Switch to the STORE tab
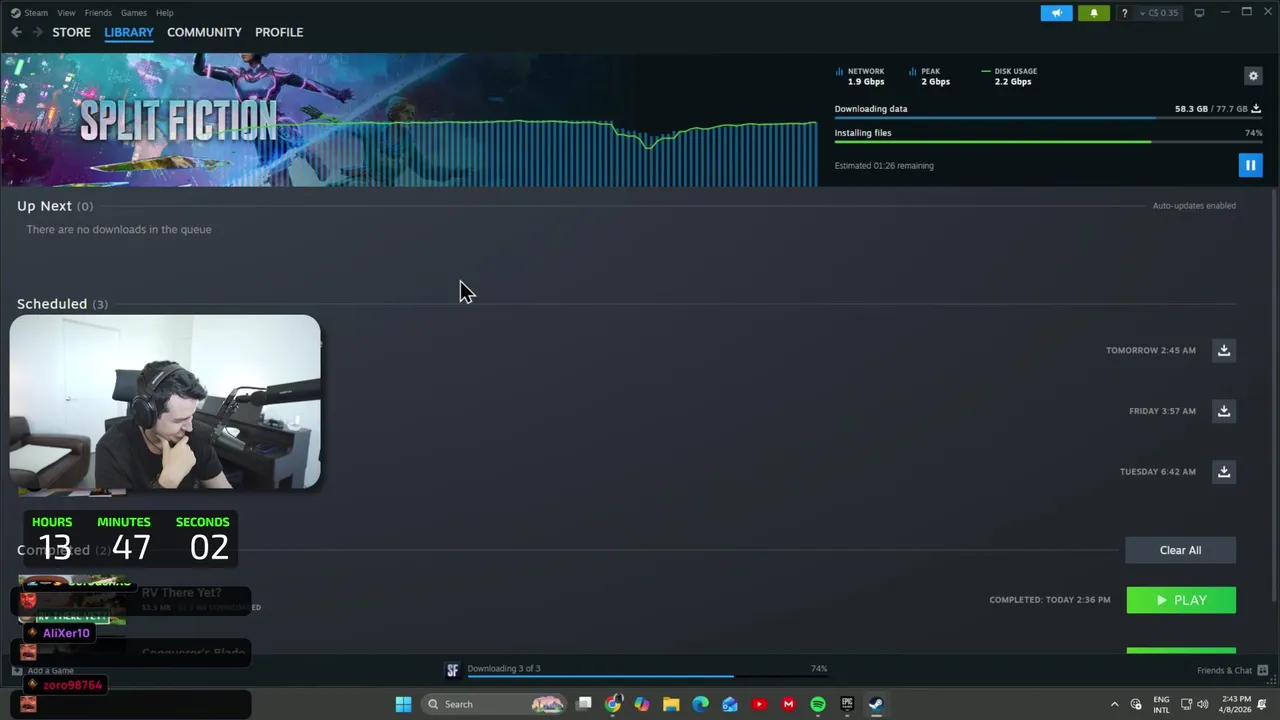The image size is (1280, 720). [71, 32]
